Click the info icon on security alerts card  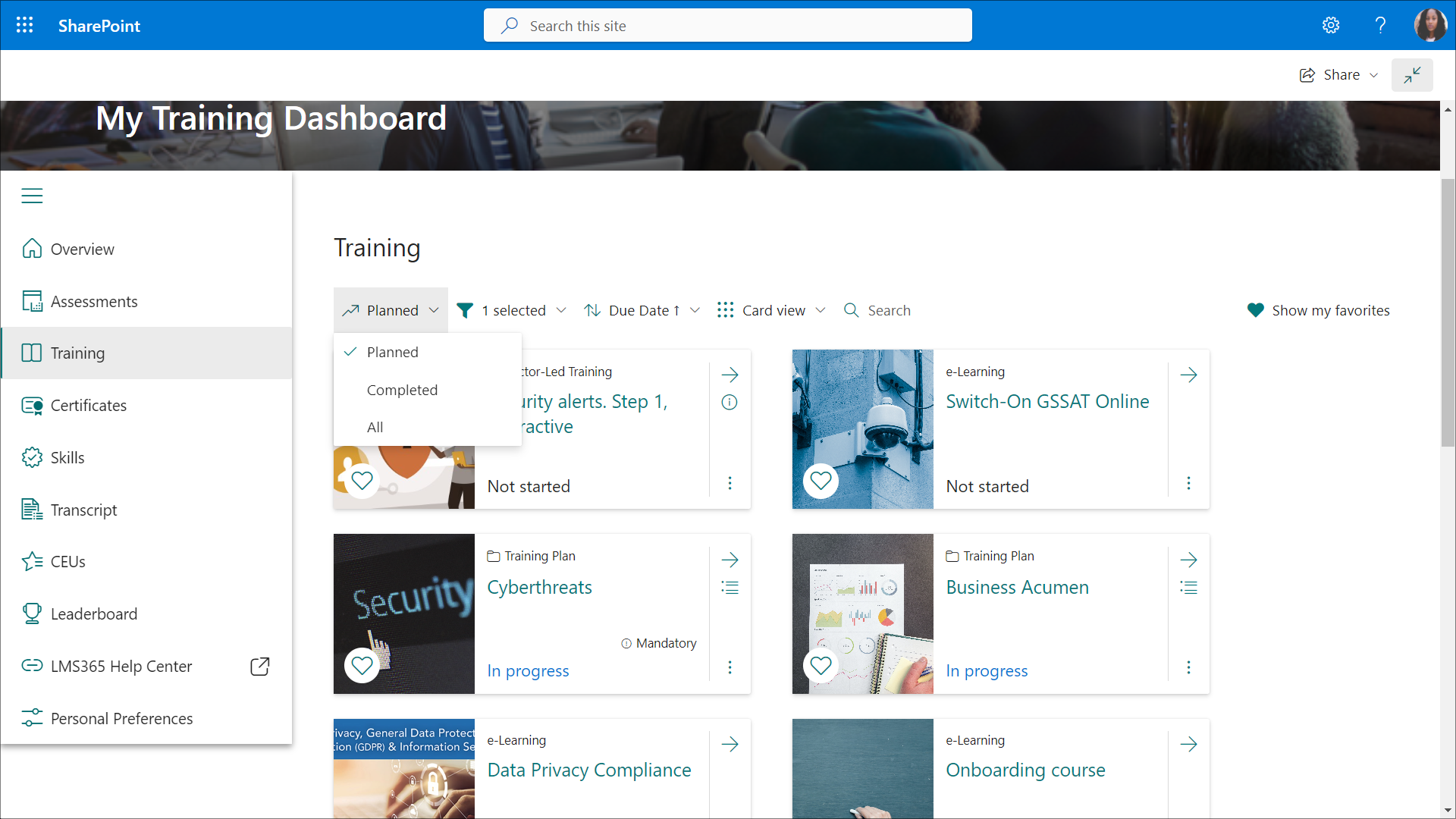coord(730,403)
